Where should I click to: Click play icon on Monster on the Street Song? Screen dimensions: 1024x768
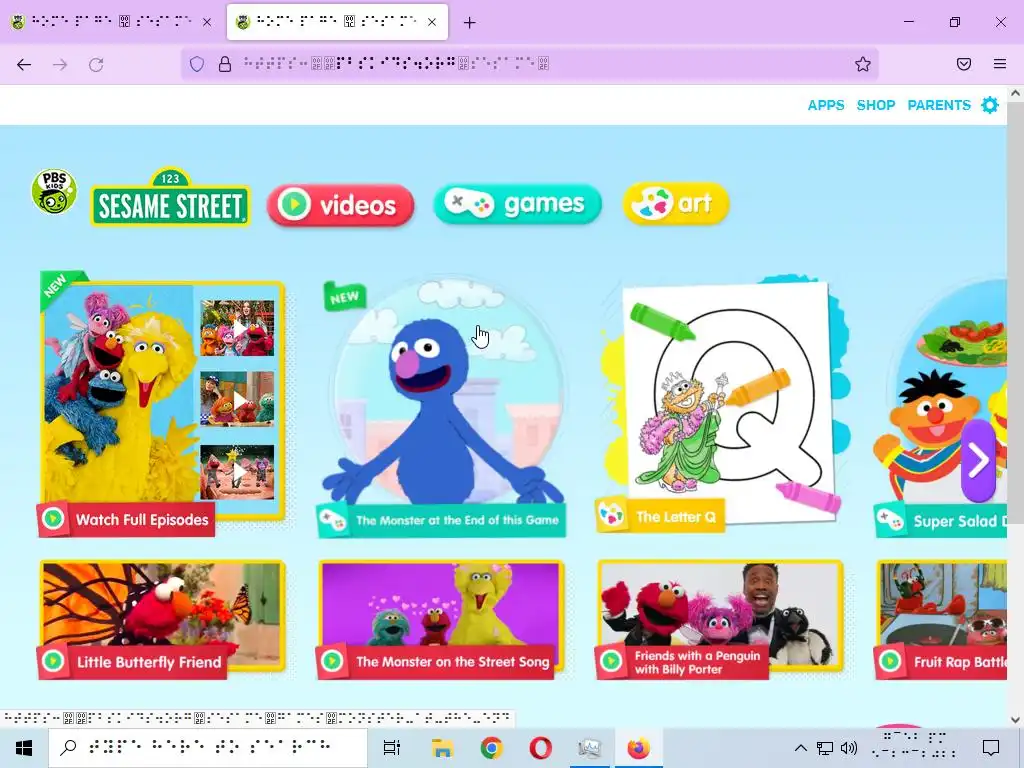pyautogui.click(x=332, y=661)
